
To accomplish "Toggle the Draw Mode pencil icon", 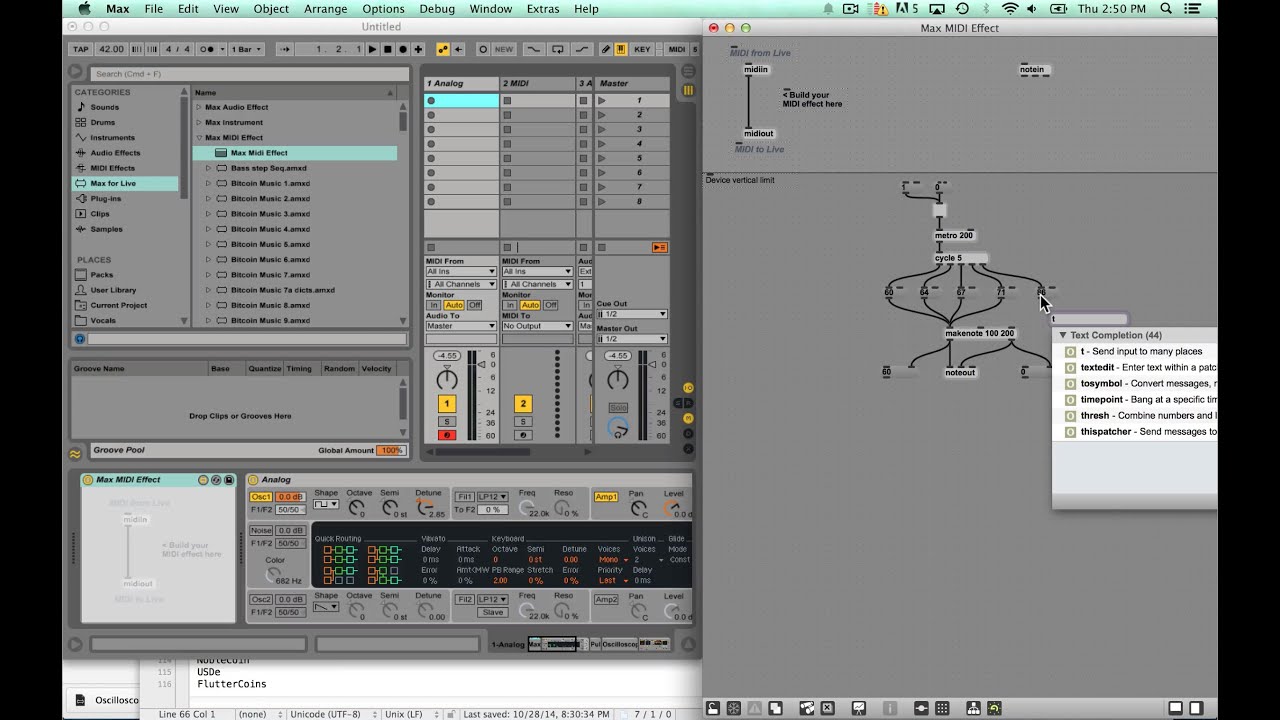I will 607,49.
